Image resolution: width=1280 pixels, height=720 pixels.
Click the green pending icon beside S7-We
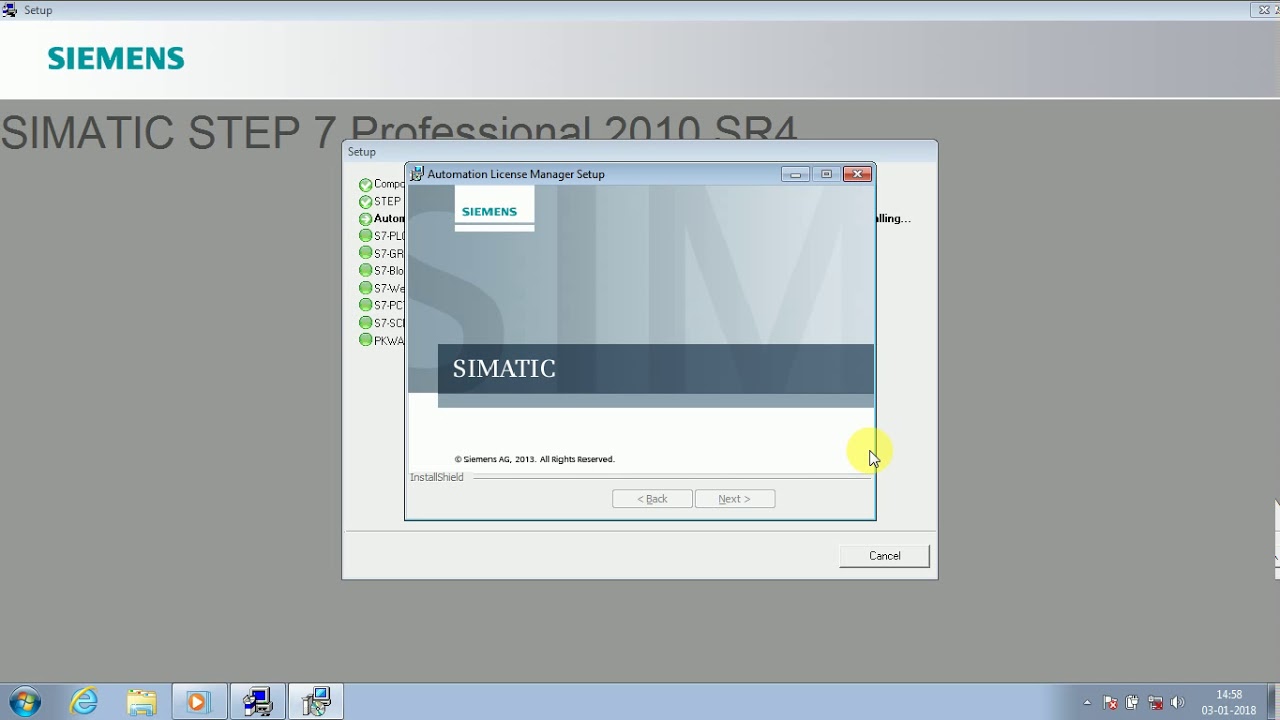pyautogui.click(x=366, y=288)
